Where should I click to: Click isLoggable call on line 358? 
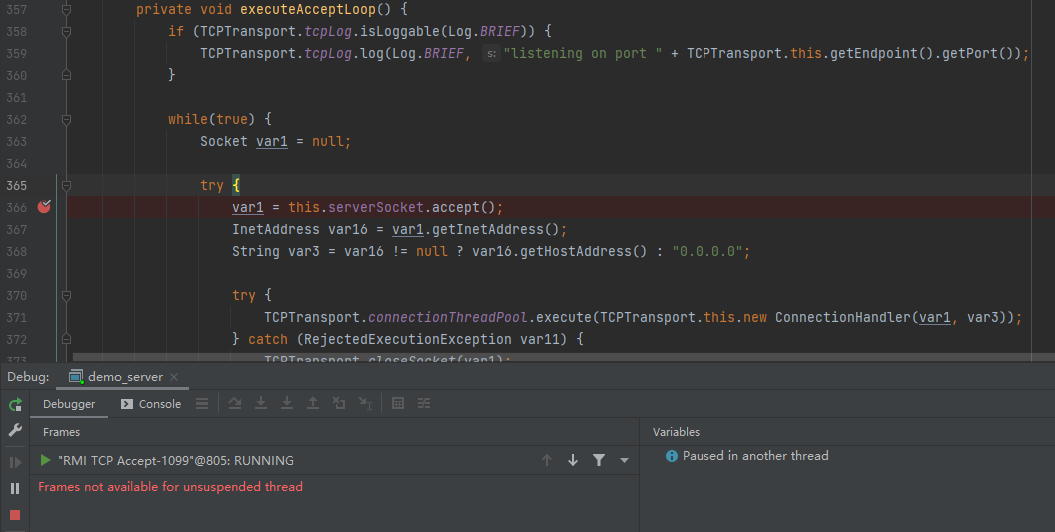click(400, 31)
